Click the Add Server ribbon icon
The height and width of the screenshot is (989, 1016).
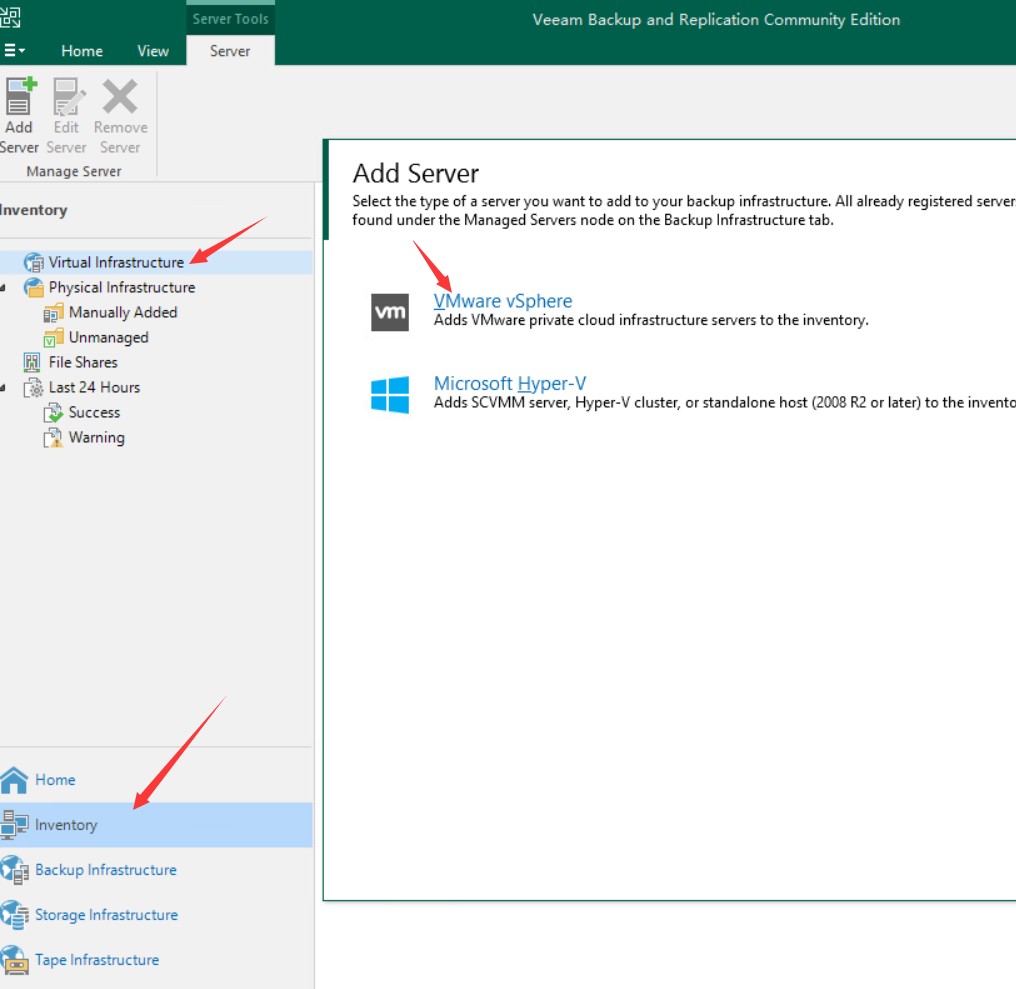(x=19, y=97)
